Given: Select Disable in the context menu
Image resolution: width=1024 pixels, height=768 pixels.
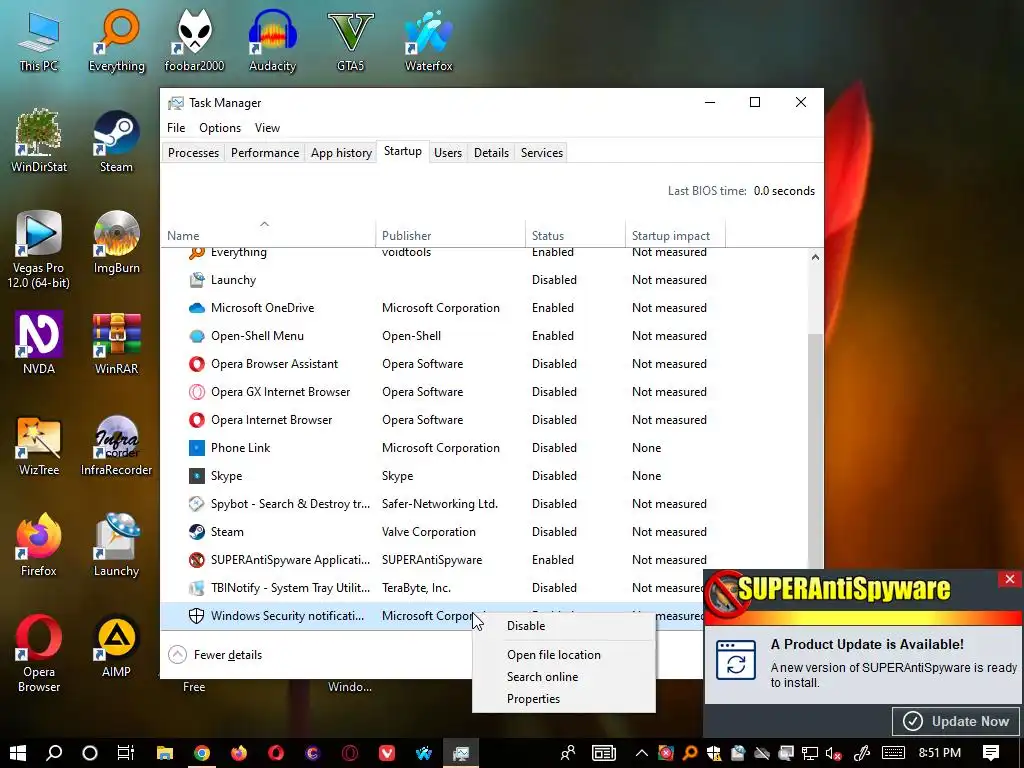Looking at the screenshot, I should coord(526,626).
